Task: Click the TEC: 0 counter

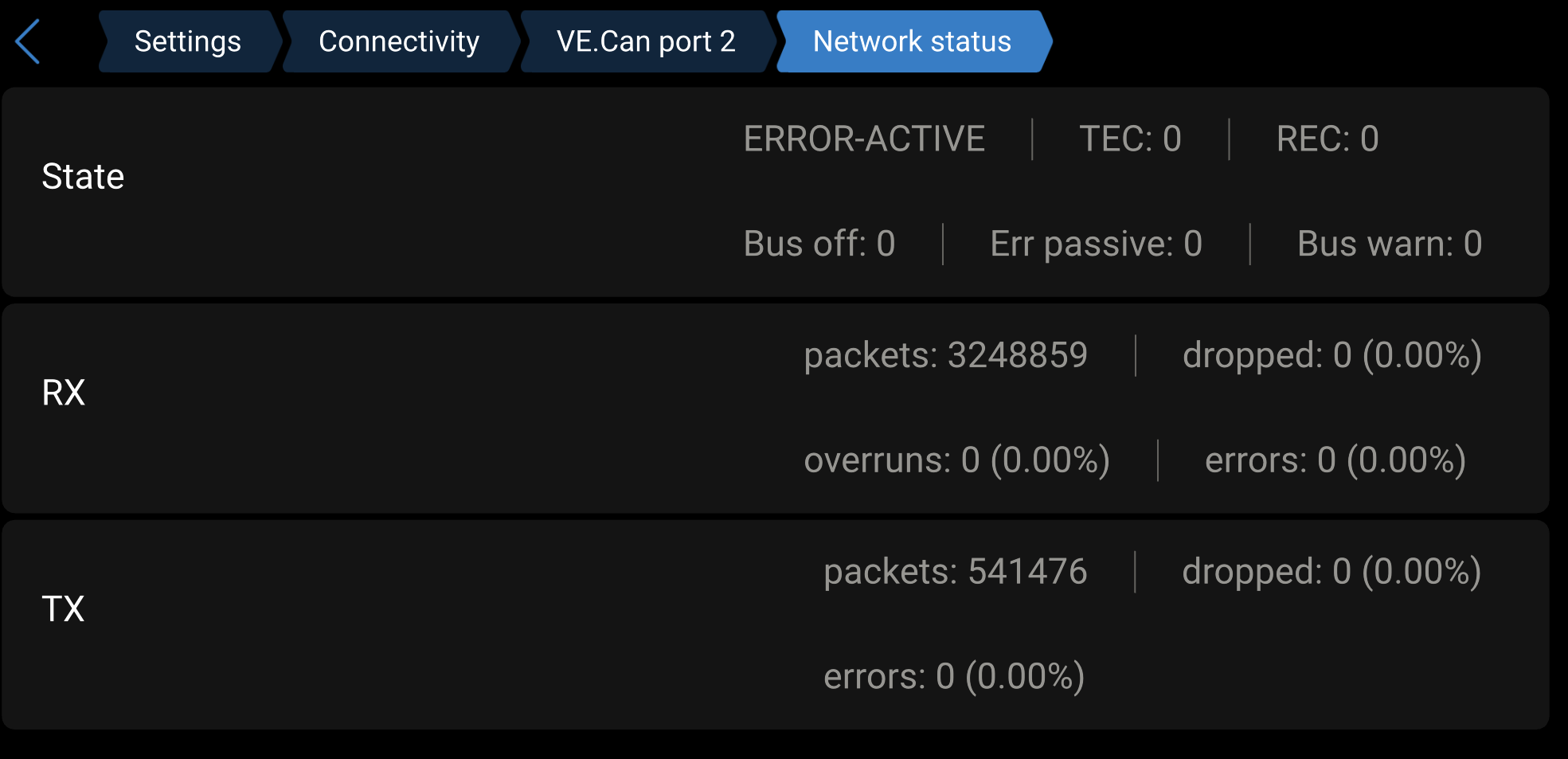Action: coord(1130,139)
